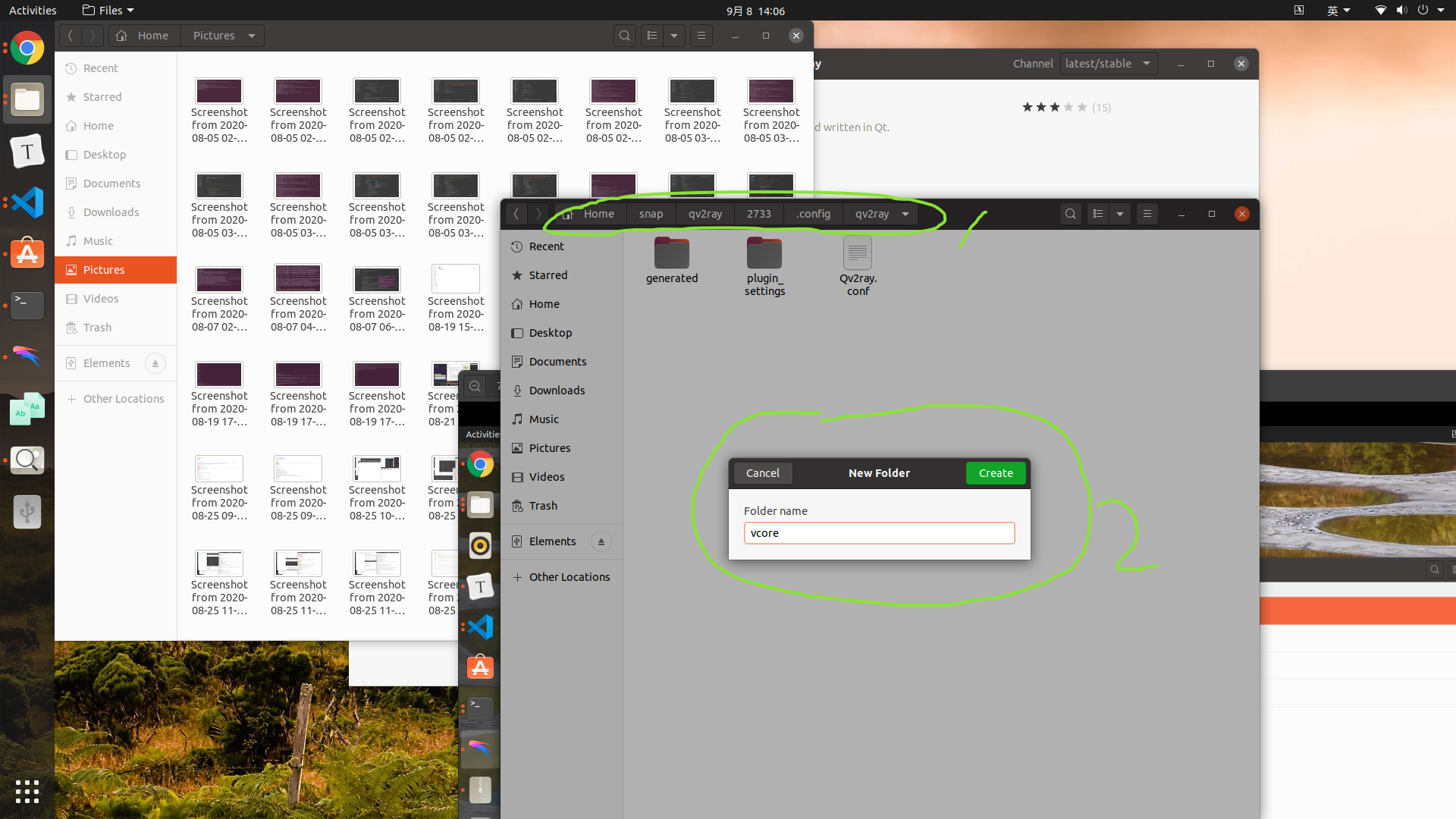Toggle list view in Pictures window
The width and height of the screenshot is (1456, 819).
pos(652,36)
